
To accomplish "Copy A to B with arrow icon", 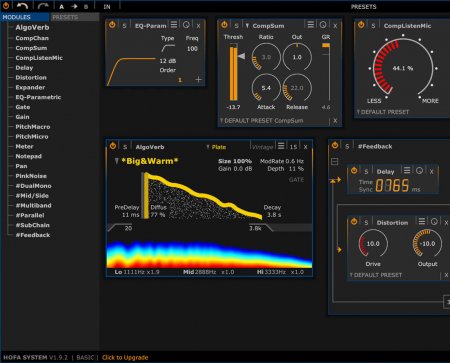I will coord(74,7).
